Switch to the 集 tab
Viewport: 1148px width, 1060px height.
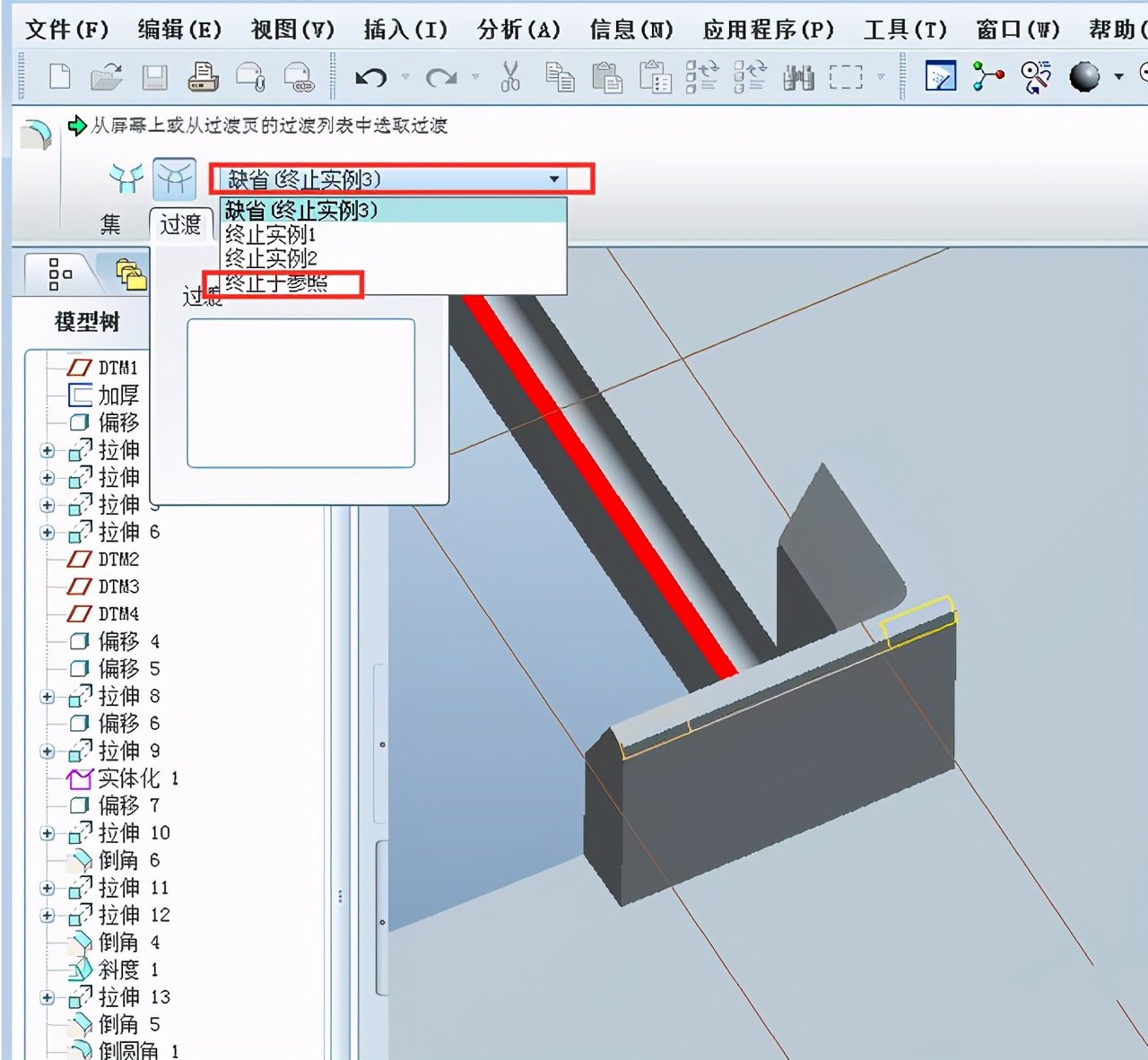pyautogui.click(x=110, y=224)
